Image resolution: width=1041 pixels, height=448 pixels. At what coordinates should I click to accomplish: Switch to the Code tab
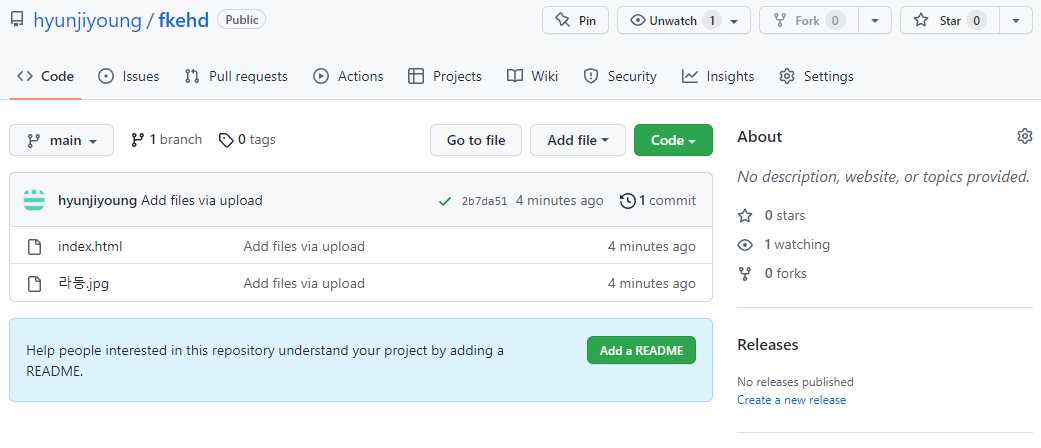pyautogui.click(x=45, y=76)
